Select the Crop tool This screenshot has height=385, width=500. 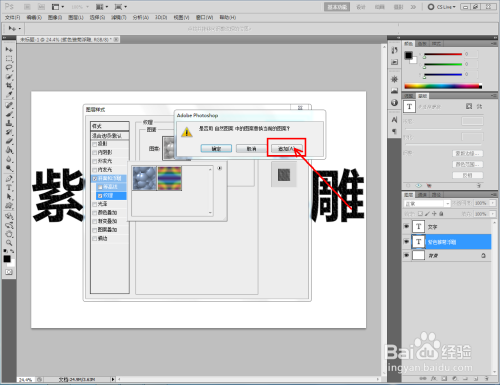click(x=9, y=86)
